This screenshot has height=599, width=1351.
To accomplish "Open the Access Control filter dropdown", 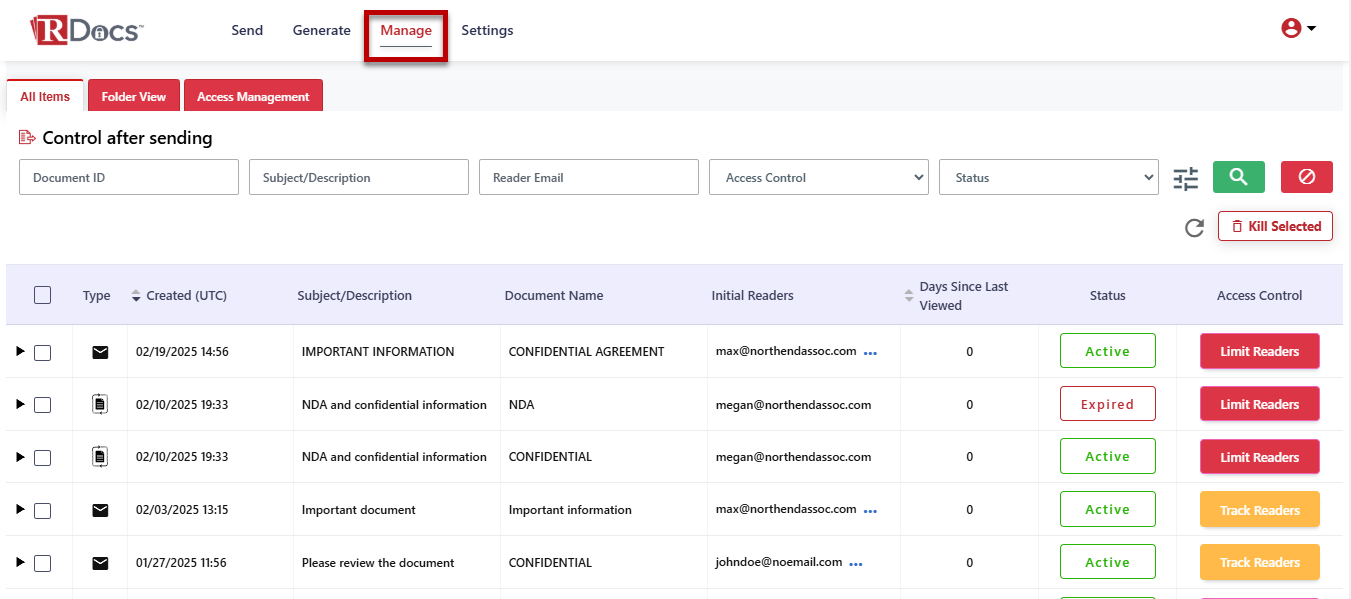I will click(x=819, y=177).
